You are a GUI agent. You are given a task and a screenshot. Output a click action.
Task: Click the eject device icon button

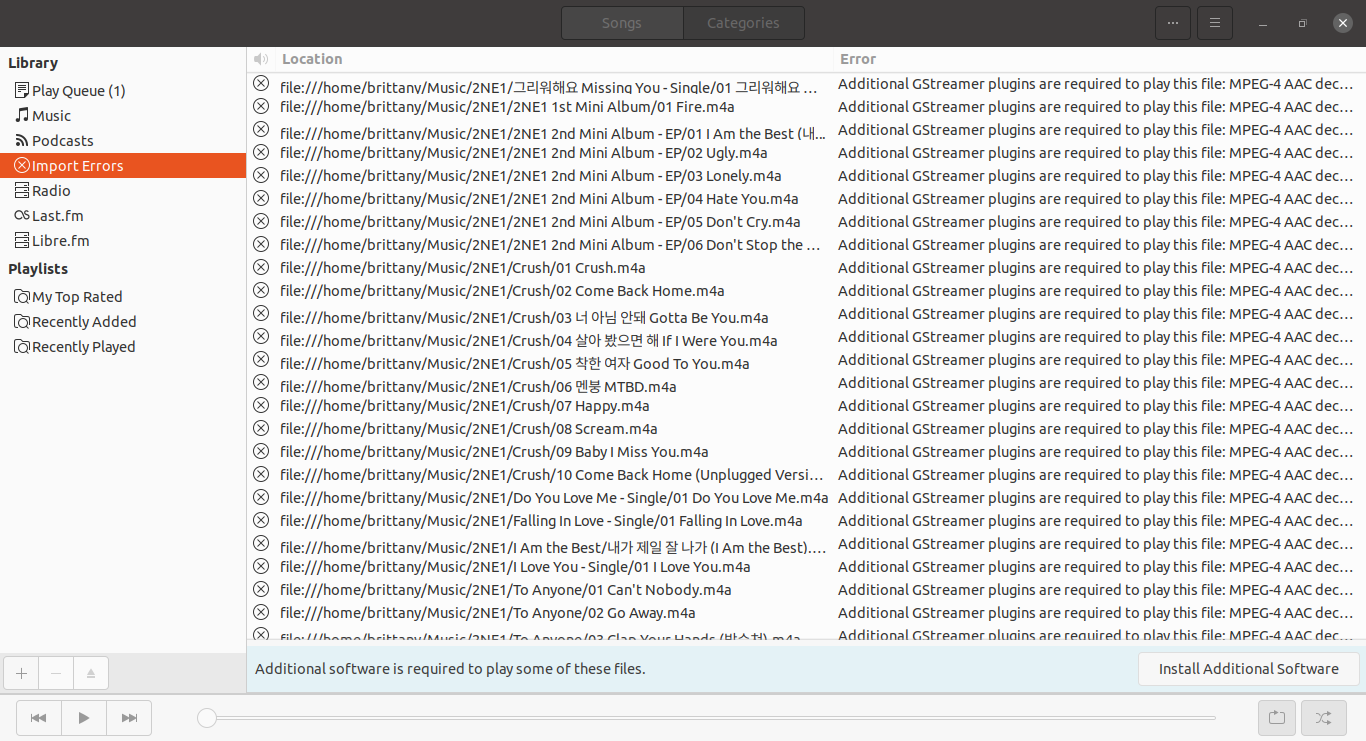[x=90, y=674]
